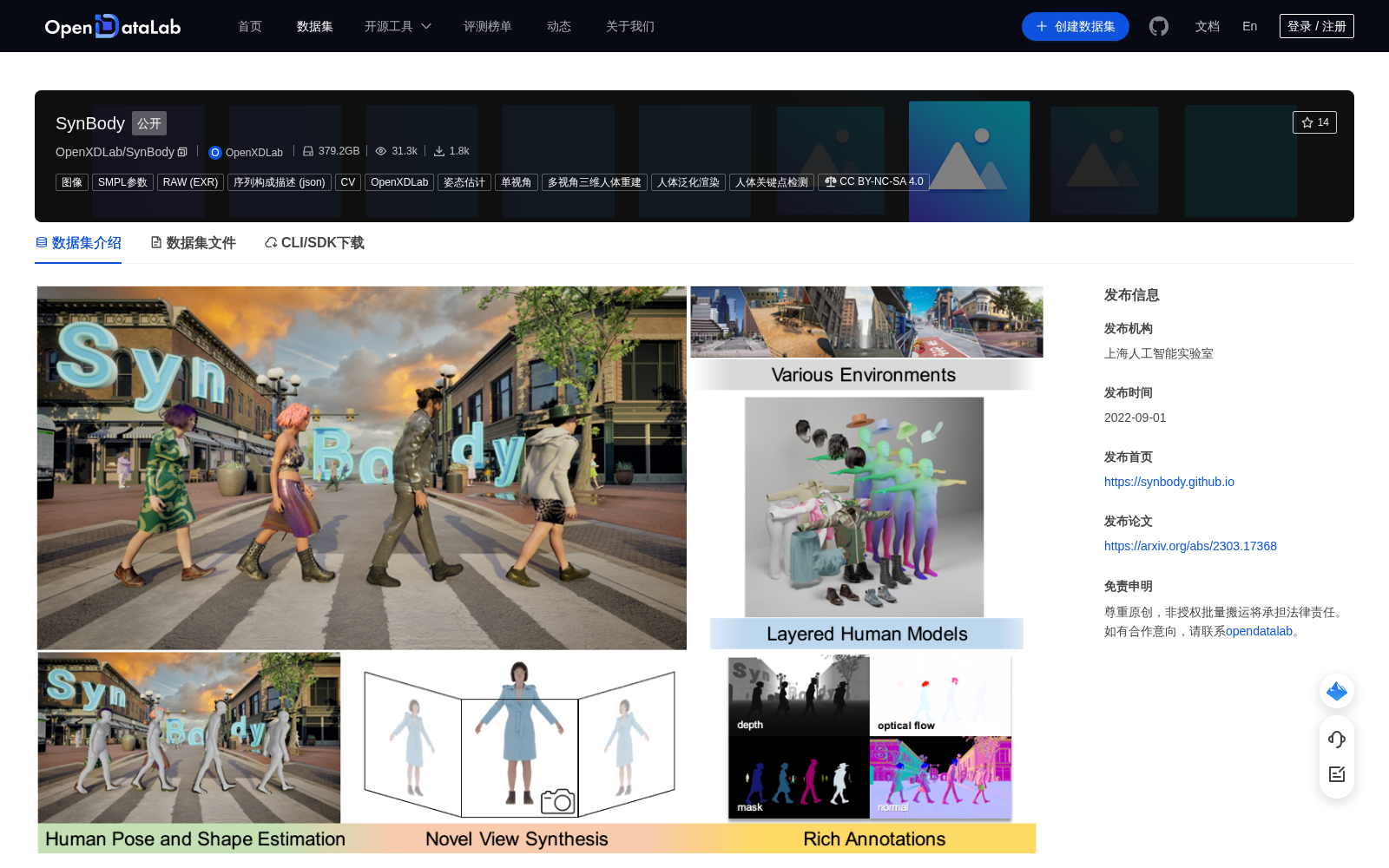Open the arxiv paper link

point(1190,546)
